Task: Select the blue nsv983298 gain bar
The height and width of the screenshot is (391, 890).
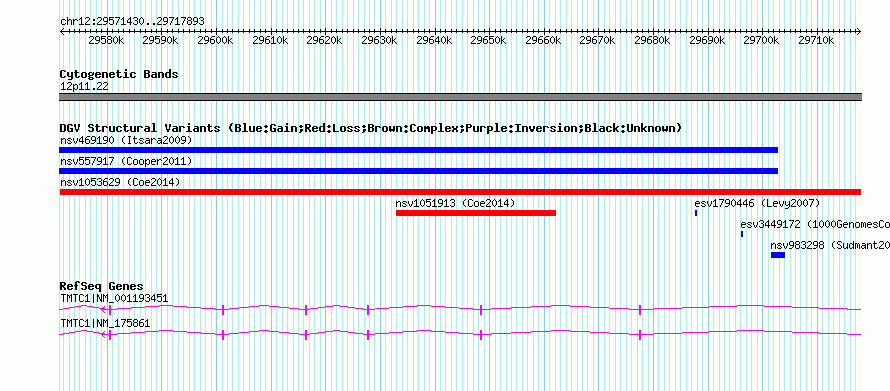Action: point(778,255)
